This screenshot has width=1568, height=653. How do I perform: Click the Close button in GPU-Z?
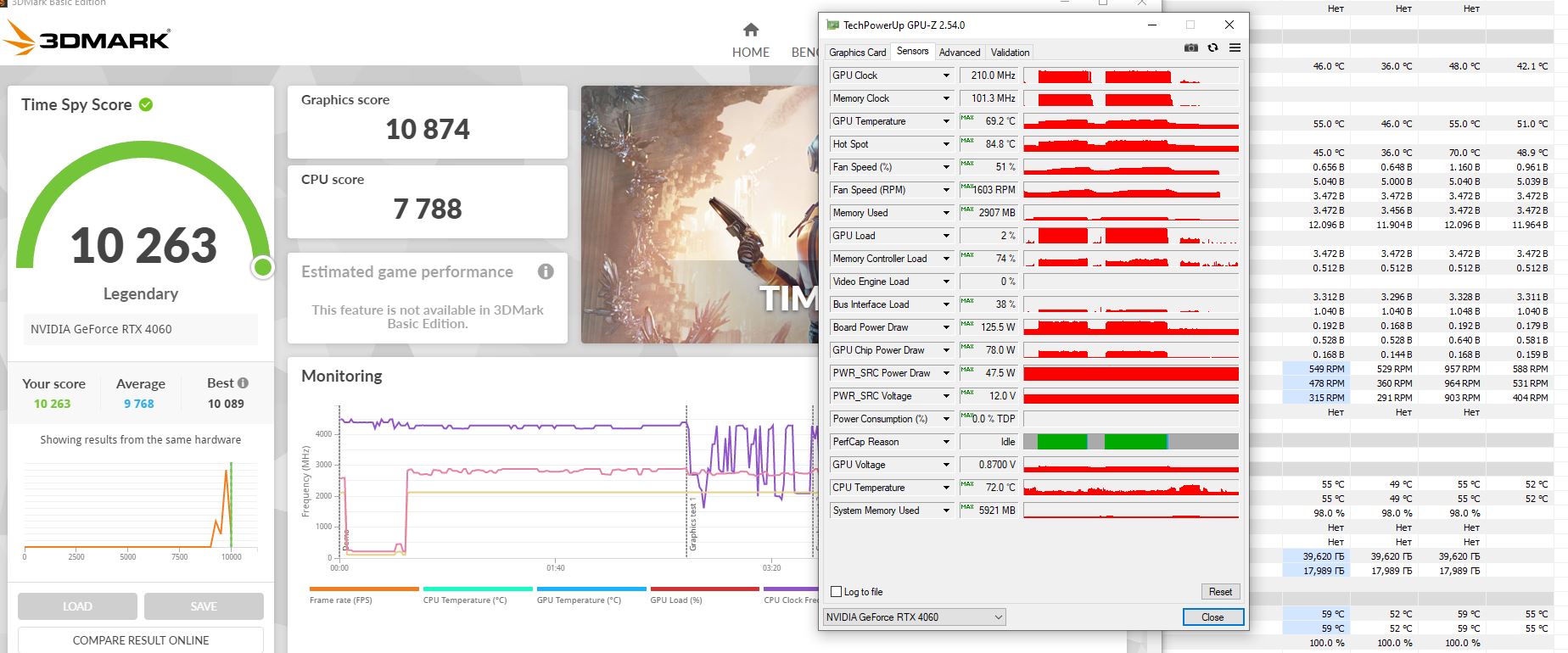pyautogui.click(x=1212, y=617)
